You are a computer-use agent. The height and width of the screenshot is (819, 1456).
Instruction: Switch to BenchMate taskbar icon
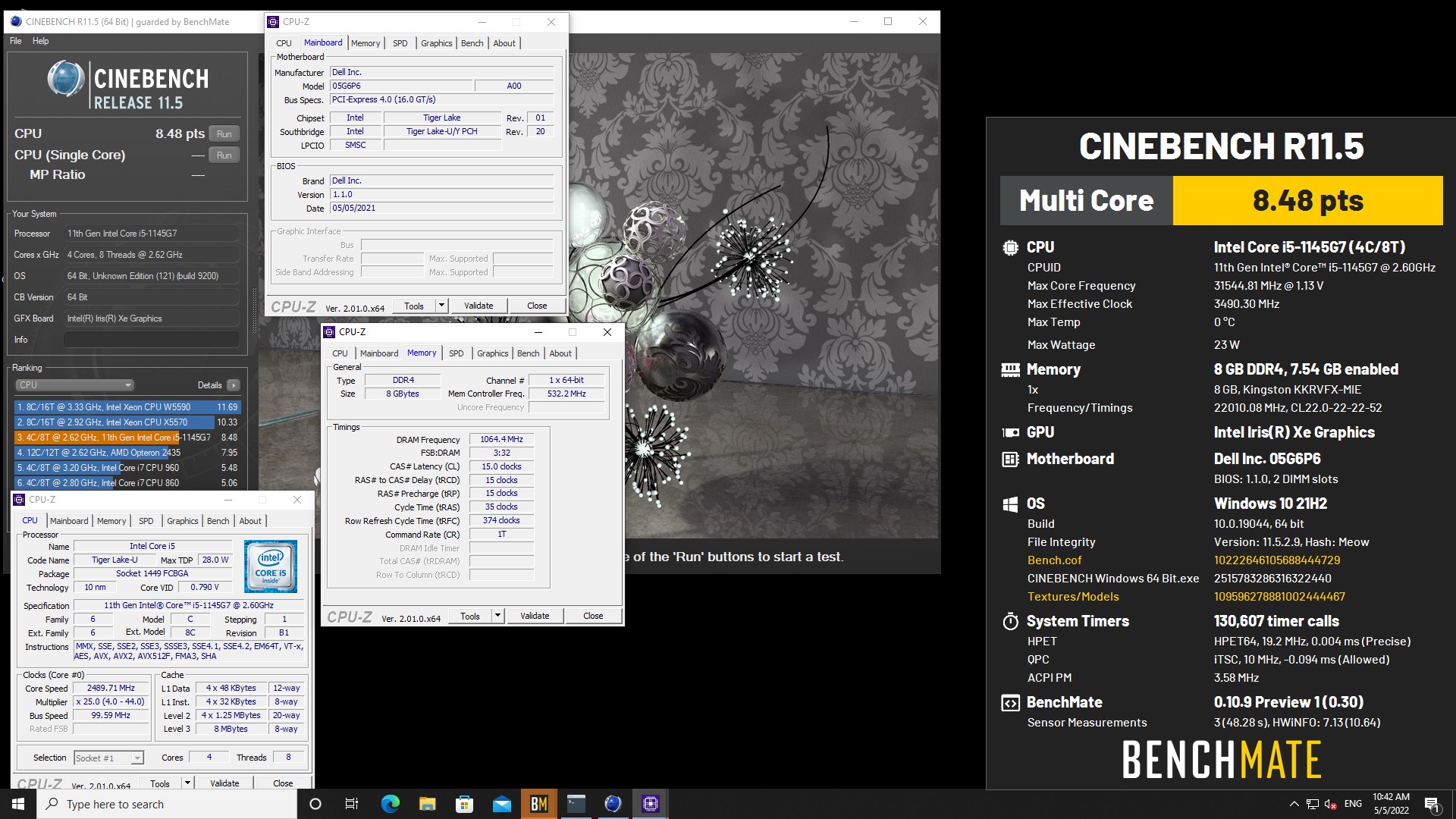(x=539, y=804)
